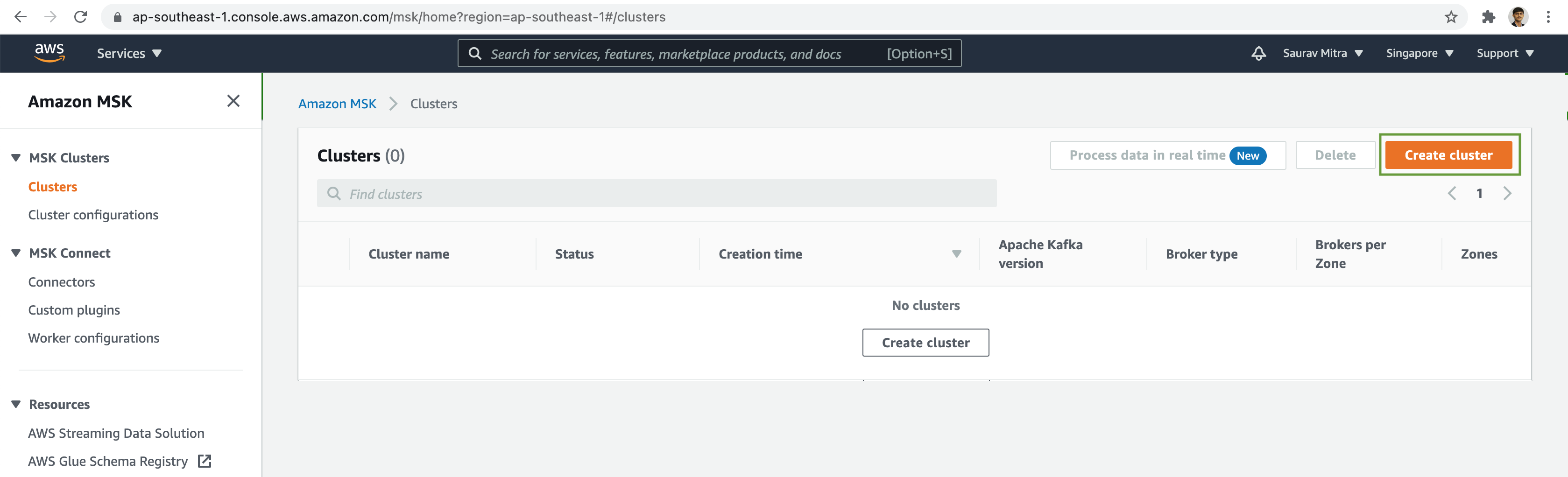This screenshot has height=477, width=1568.
Task: Reload the page with refresh icon
Action: click(80, 17)
